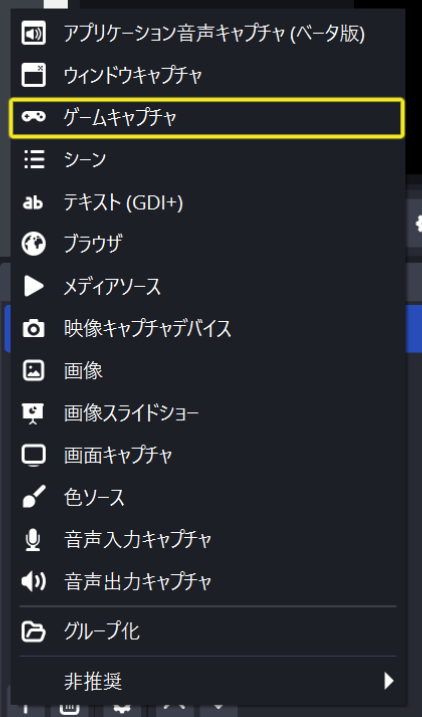Click the projector icon for 画像スライドショー
This screenshot has height=717, width=422.
coord(33,413)
